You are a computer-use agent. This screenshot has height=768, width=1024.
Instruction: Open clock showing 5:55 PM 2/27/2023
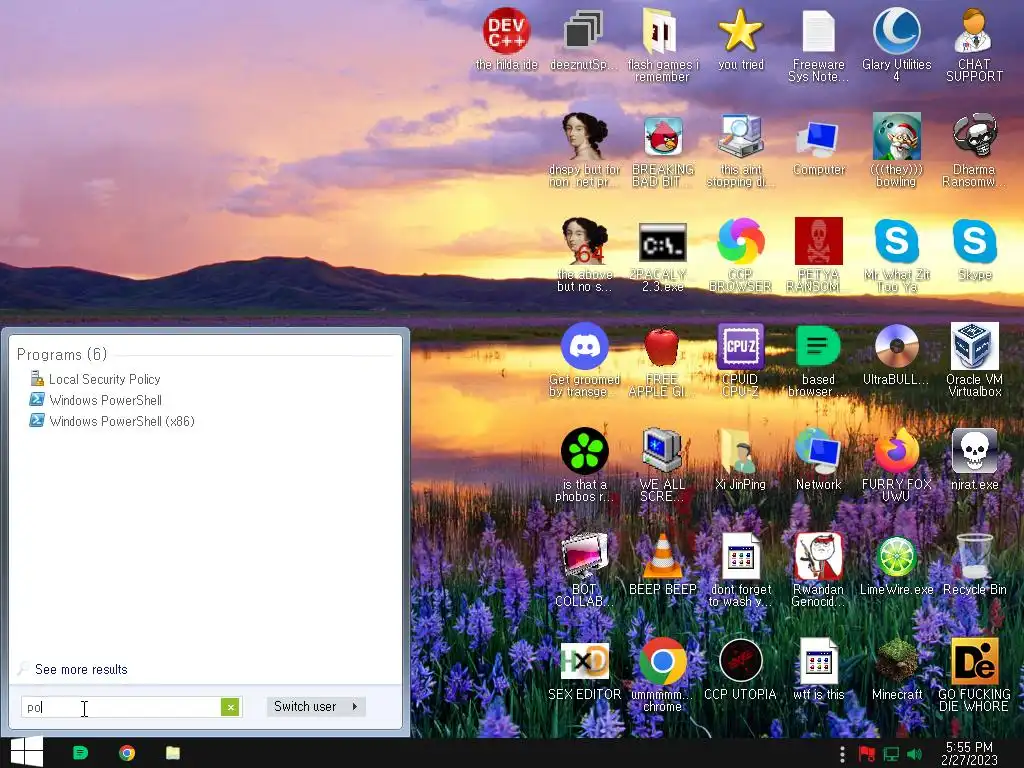point(969,753)
